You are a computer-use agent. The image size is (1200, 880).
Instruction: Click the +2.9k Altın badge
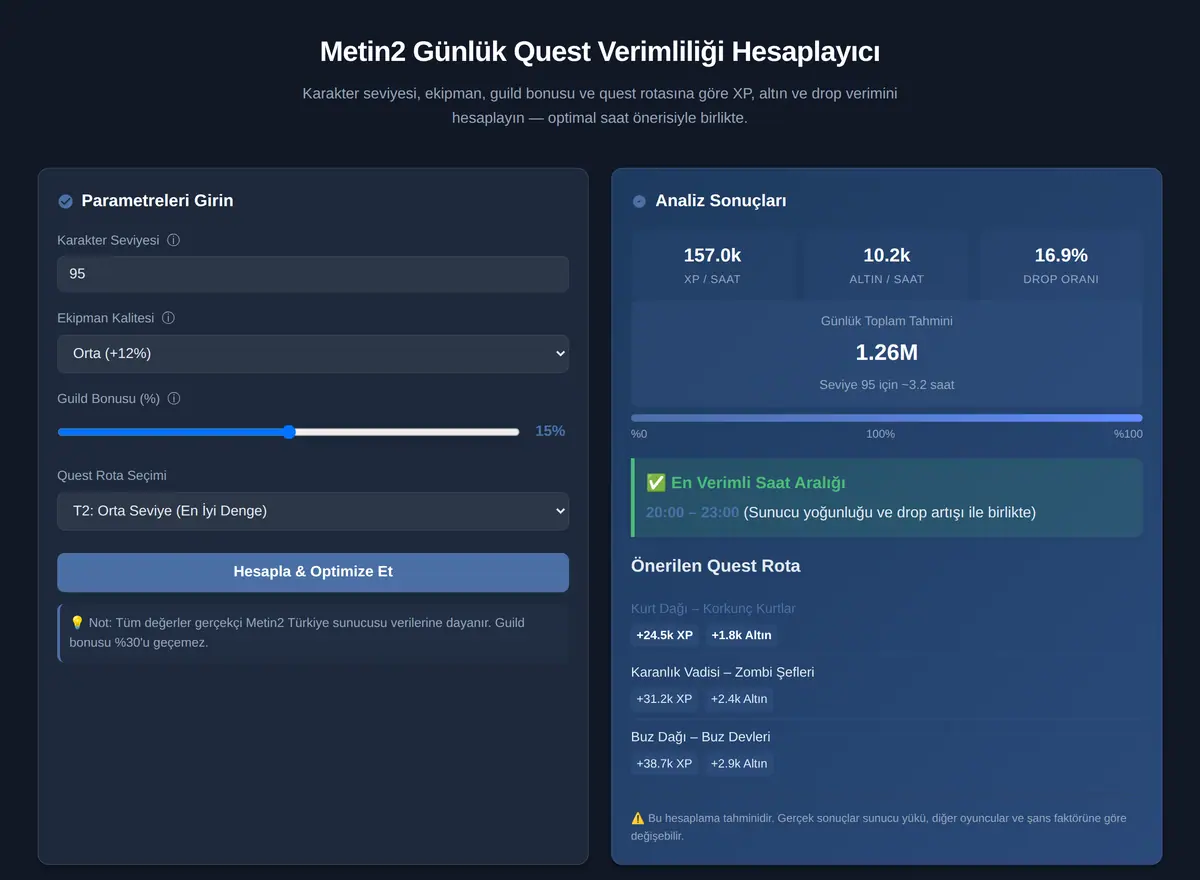click(x=739, y=764)
